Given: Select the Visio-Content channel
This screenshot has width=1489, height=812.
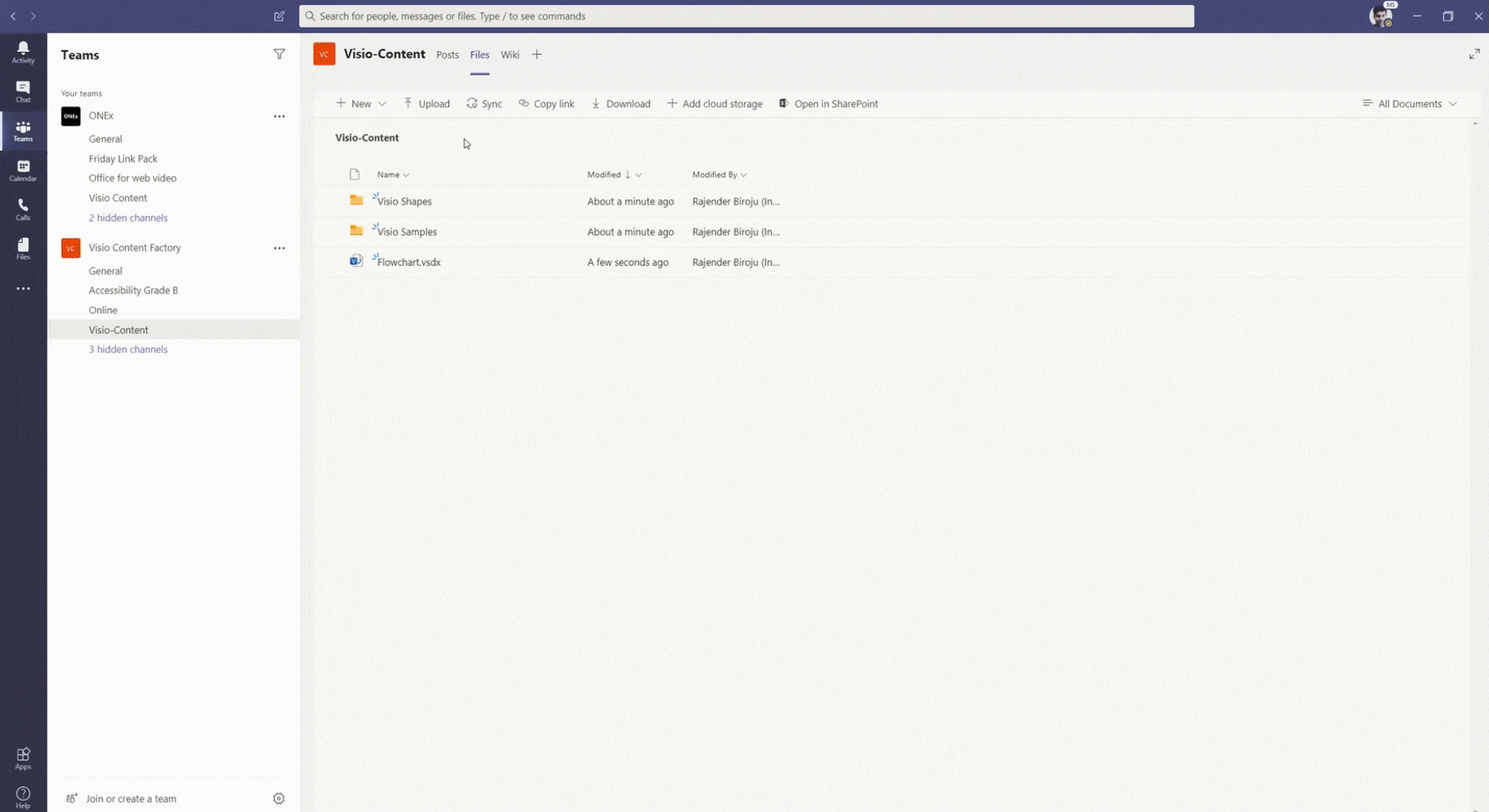Looking at the screenshot, I should coord(174,329).
